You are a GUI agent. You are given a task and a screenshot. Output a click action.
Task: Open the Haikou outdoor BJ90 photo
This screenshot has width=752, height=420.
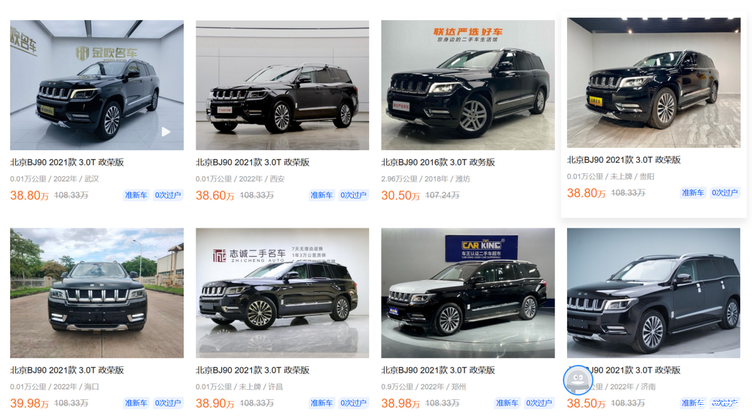point(96,293)
